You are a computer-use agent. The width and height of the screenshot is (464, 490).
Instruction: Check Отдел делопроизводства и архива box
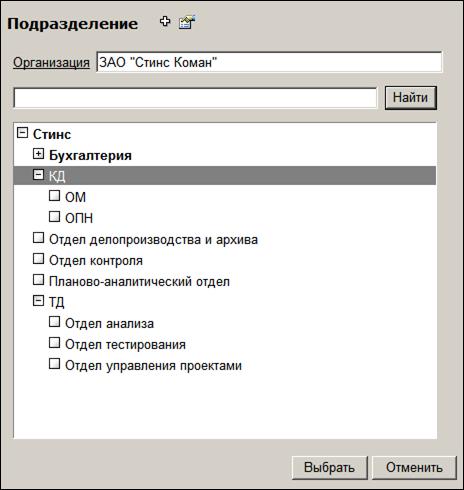coord(38,238)
